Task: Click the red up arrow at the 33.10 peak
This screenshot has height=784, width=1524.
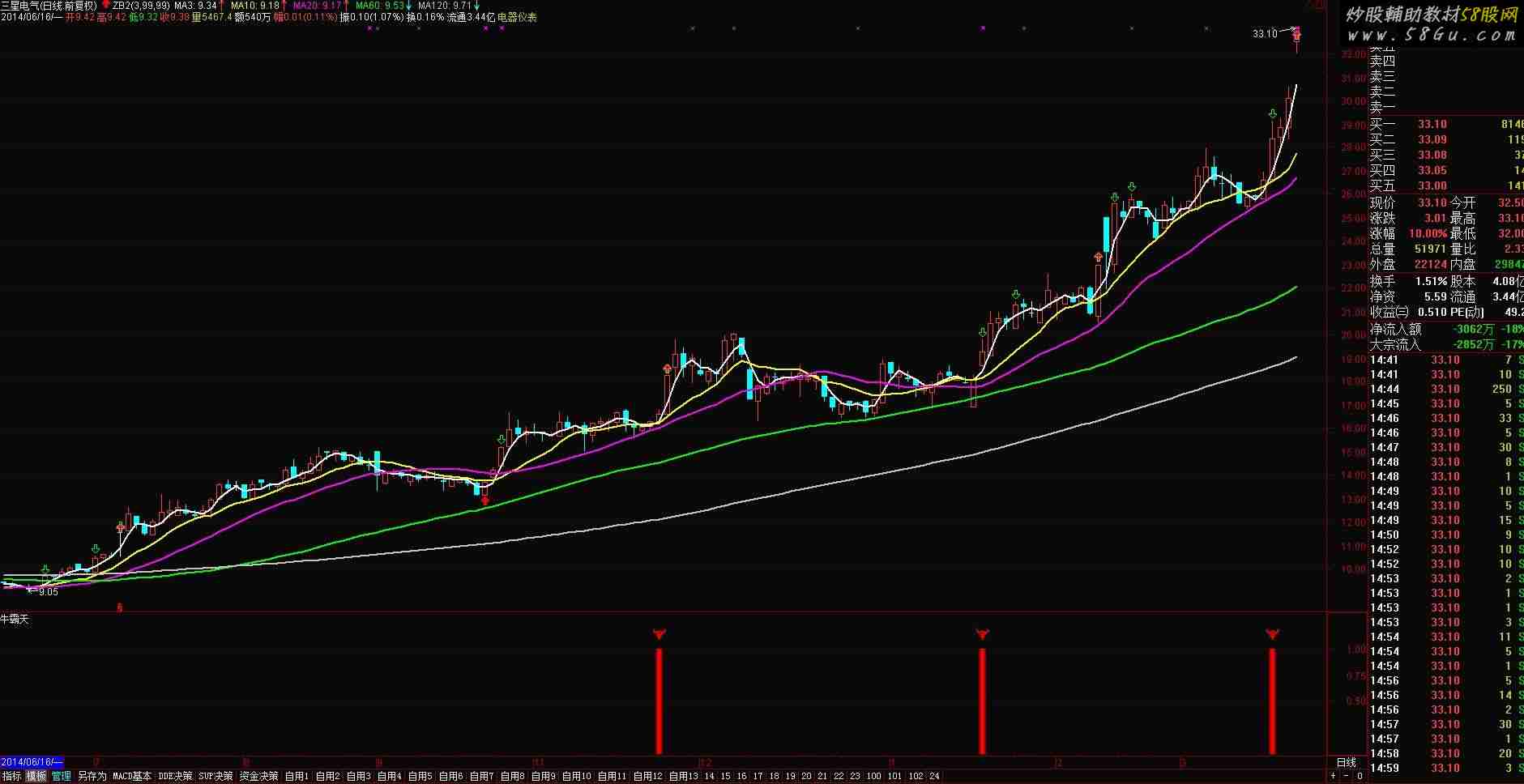Action: tap(1297, 35)
